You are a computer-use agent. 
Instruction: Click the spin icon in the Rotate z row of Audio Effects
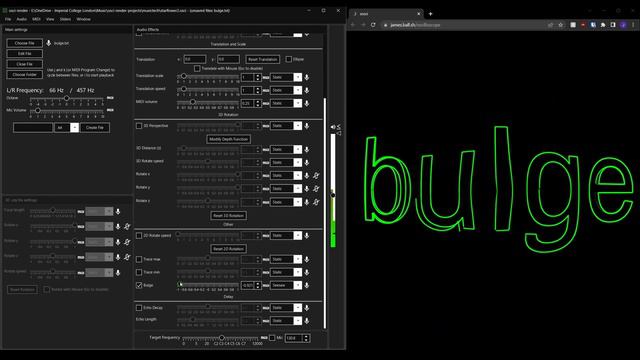pyautogui.click(x=316, y=202)
